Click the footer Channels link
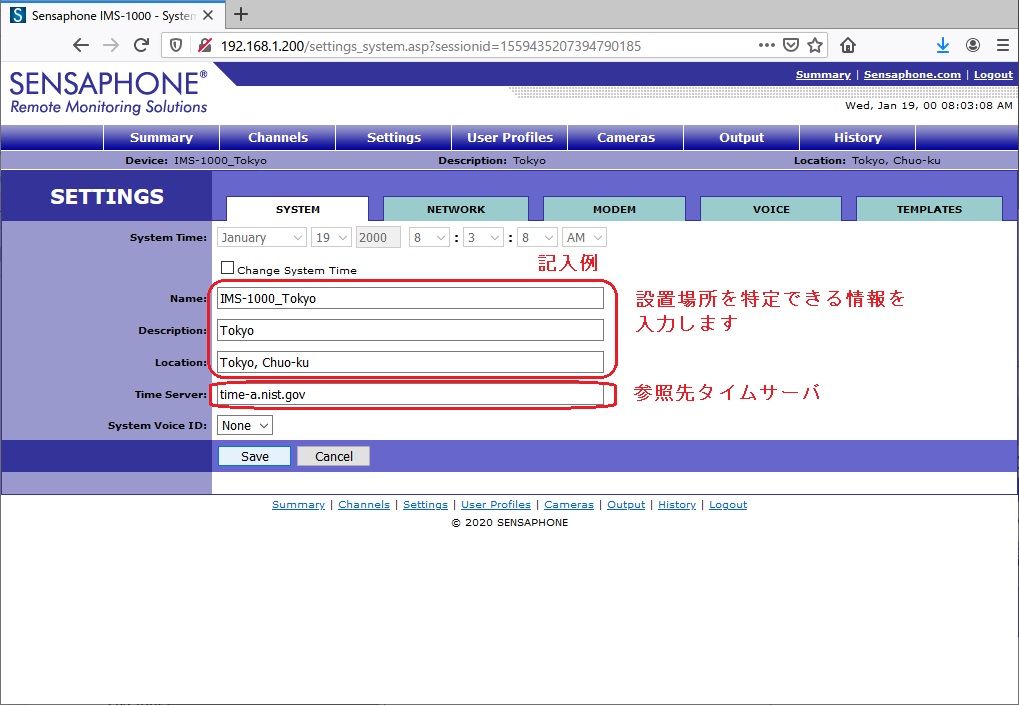This screenshot has width=1019, height=706. (364, 504)
